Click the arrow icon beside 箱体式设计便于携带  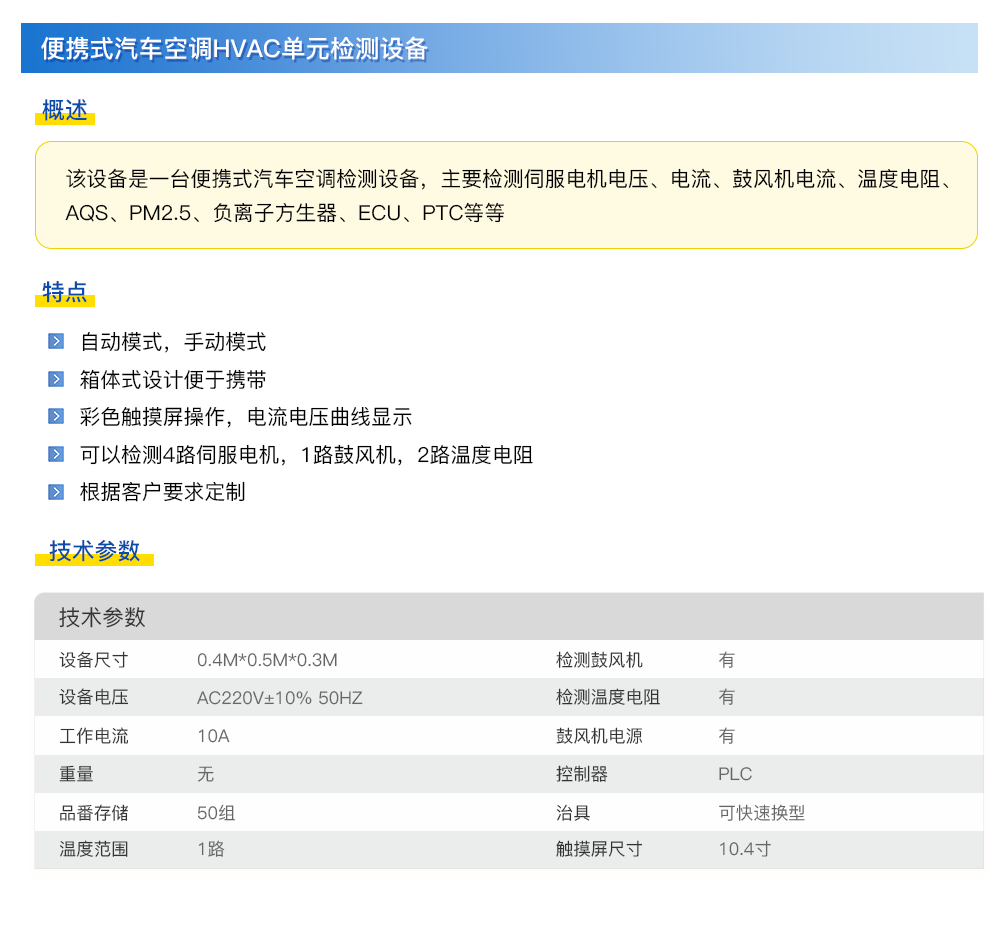click(x=56, y=379)
